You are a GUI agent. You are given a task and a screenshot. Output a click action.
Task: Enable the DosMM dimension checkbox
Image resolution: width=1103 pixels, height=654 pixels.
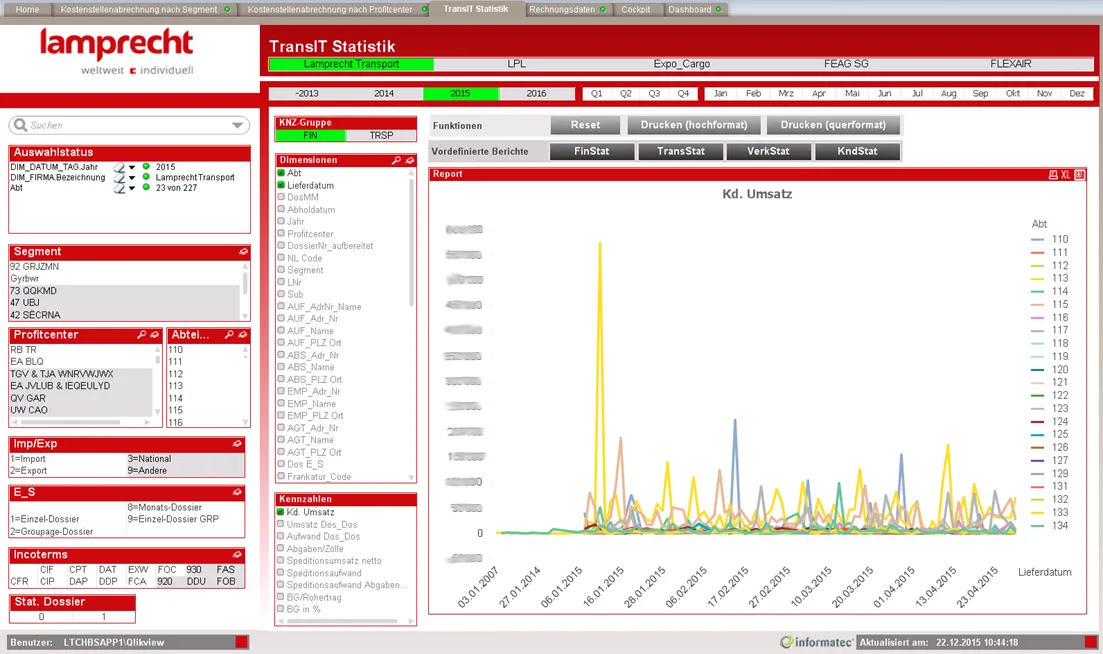pos(281,197)
